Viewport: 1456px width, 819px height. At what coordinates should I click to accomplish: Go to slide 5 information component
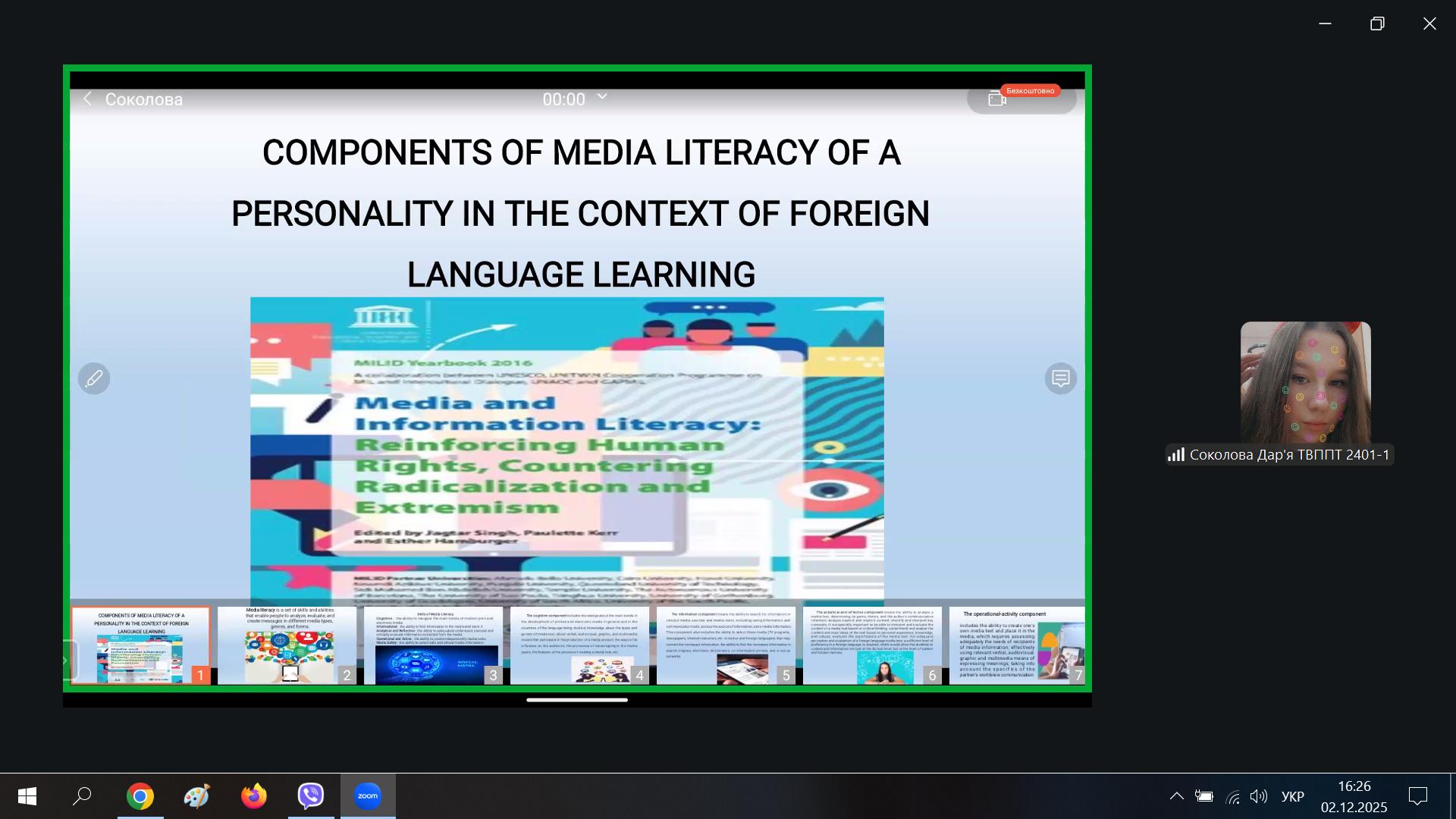pos(726,645)
